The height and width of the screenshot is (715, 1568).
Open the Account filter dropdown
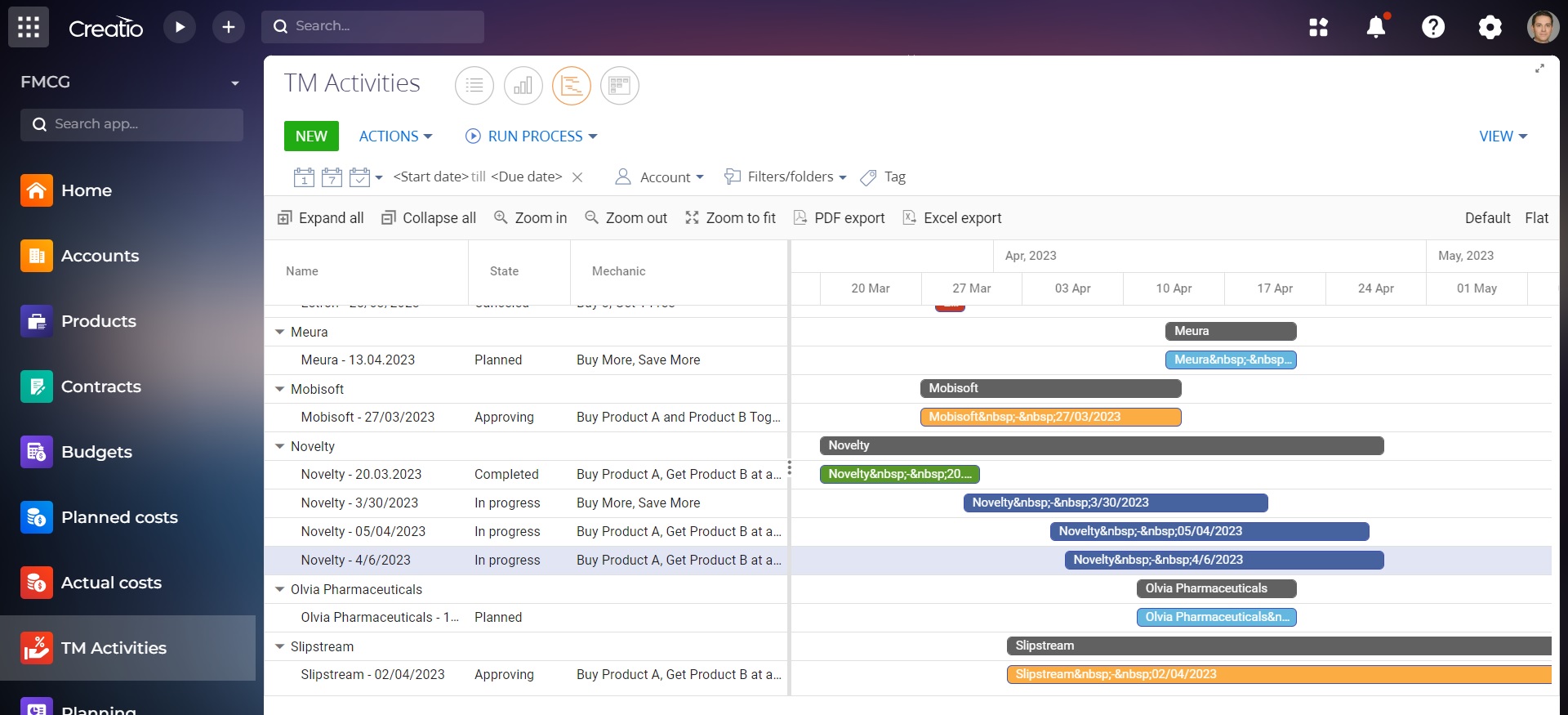tap(658, 177)
